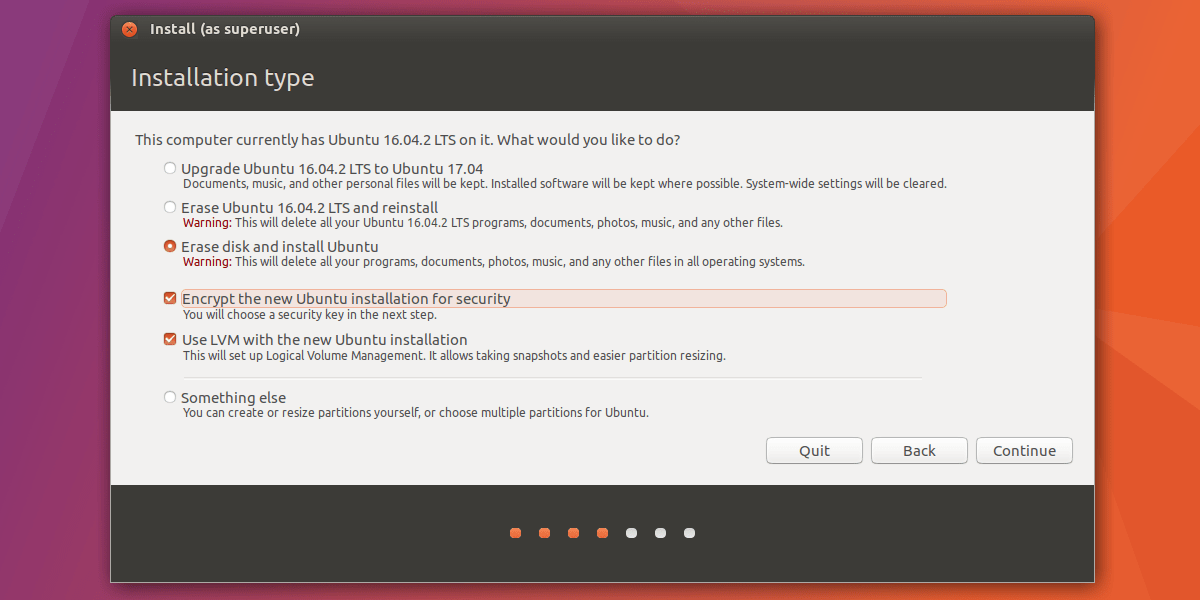The height and width of the screenshot is (600, 1200).
Task: Pick the "Something else" partitioning option
Action: (x=170, y=397)
